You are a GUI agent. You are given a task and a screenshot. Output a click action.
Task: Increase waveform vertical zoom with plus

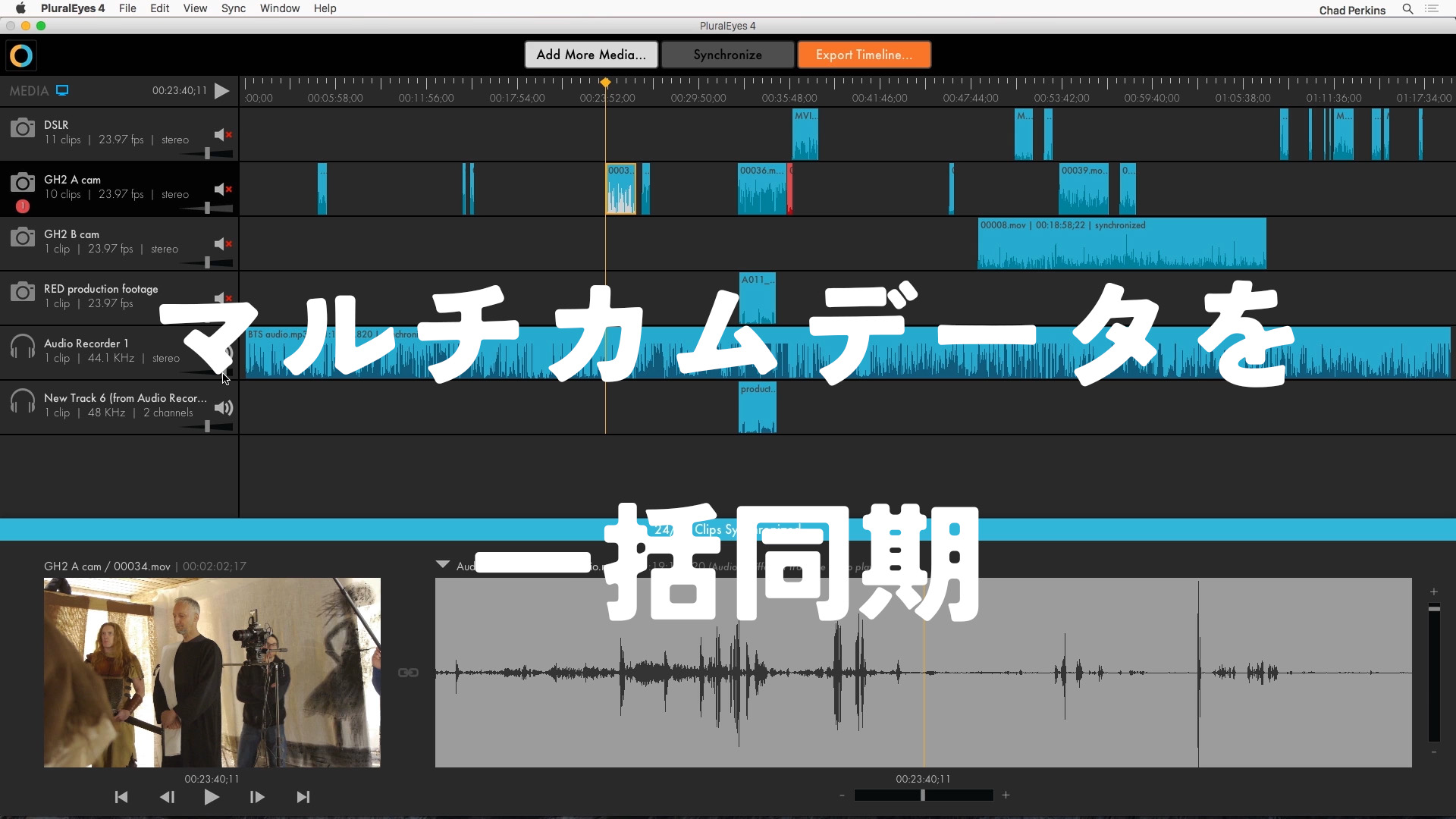[x=1434, y=591]
